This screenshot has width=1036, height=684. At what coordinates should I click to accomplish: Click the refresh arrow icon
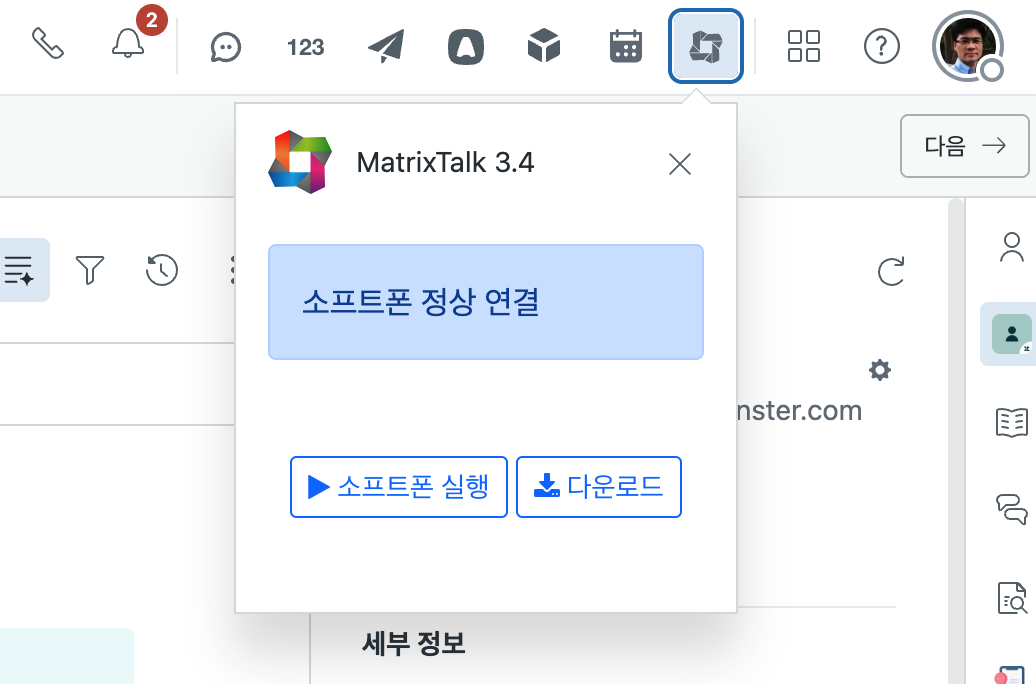[890, 271]
